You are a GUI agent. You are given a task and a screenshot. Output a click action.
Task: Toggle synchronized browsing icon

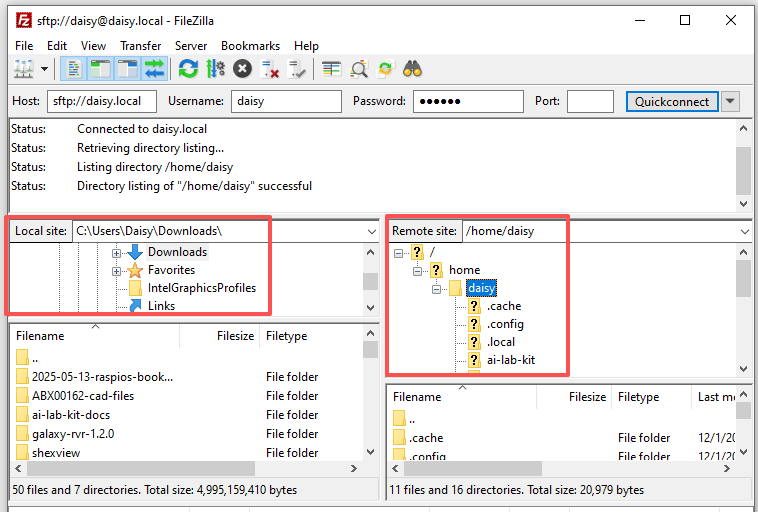(x=386, y=69)
